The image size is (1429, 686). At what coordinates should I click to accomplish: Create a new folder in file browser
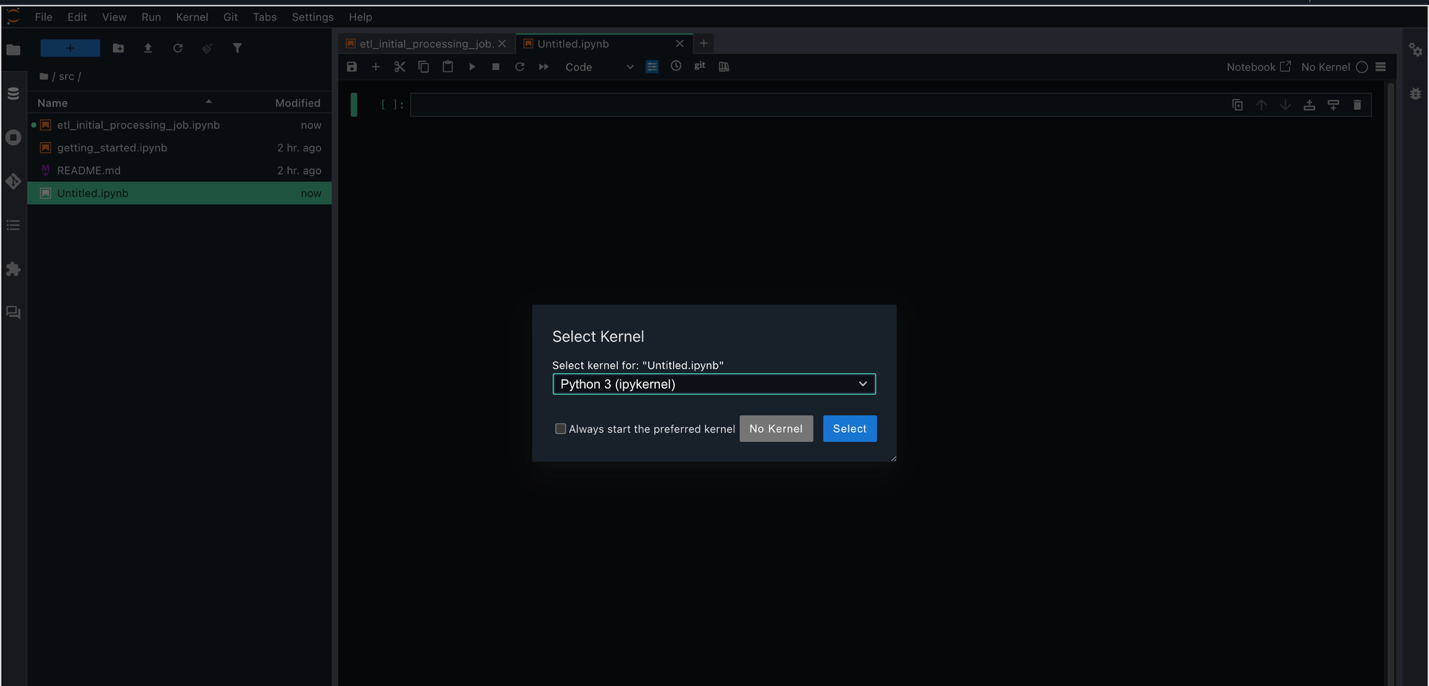[118, 47]
